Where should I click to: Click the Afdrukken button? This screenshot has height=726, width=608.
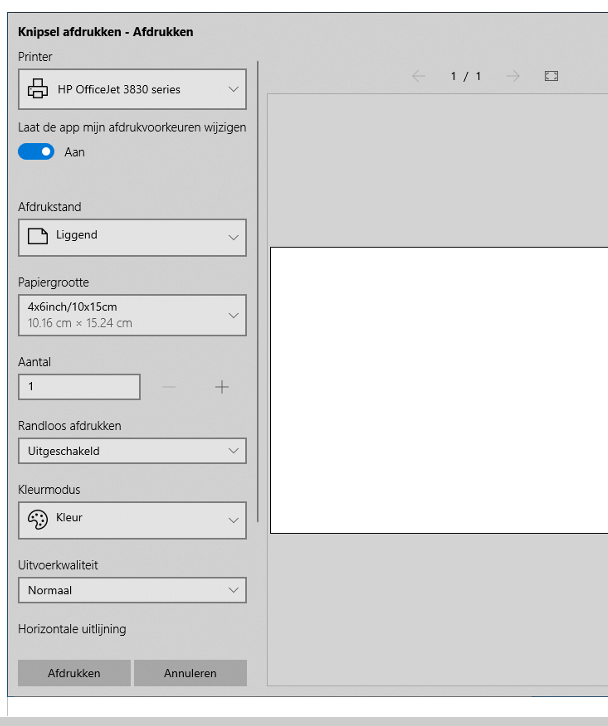(x=74, y=673)
